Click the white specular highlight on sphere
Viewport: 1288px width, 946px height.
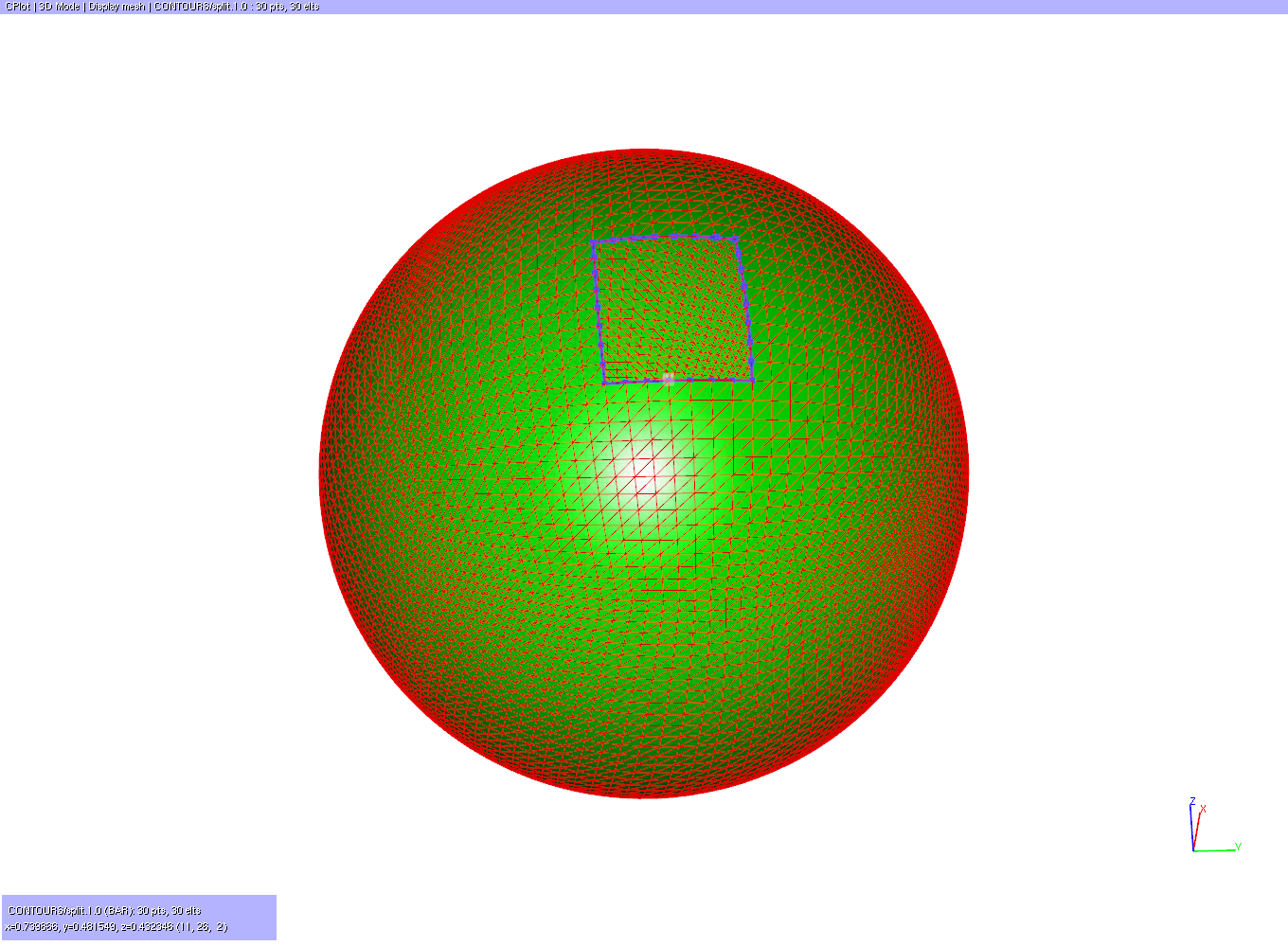point(653,464)
